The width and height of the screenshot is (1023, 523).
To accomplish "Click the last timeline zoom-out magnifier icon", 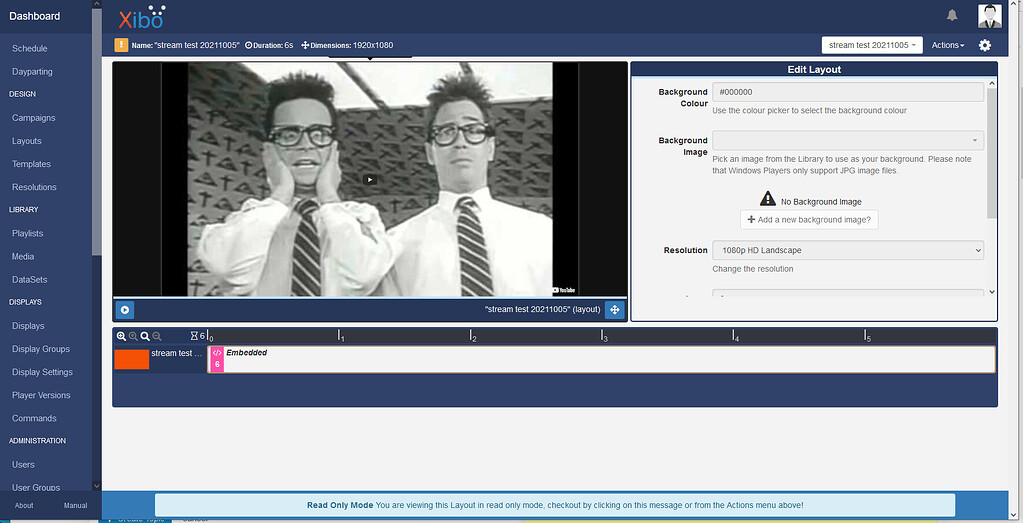I will click(157, 336).
